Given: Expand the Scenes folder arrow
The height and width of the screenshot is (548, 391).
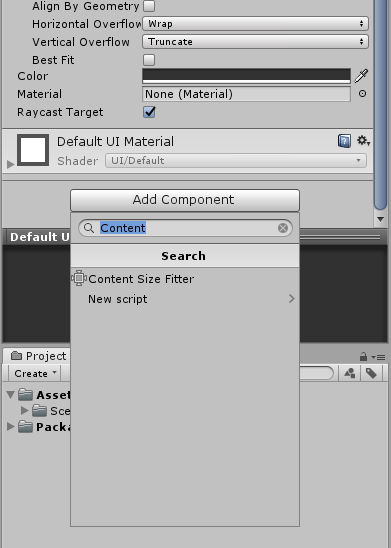Looking at the screenshot, I should 24,410.
